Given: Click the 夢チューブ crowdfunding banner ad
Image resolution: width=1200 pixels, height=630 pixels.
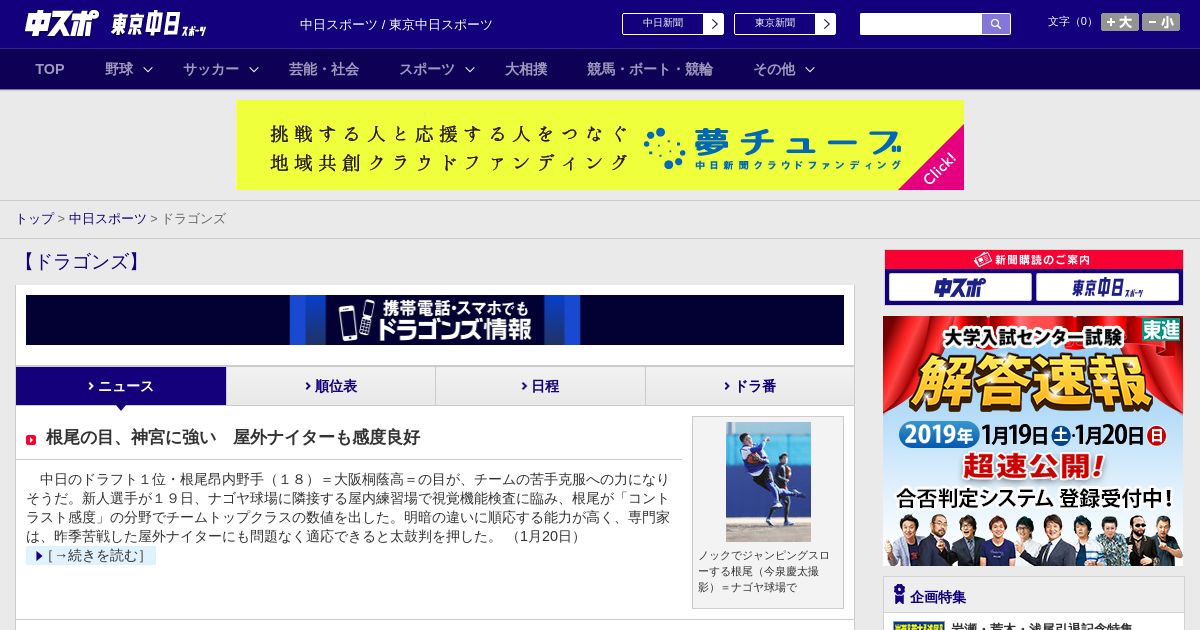Looking at the screenshot, I should [600, 145].
